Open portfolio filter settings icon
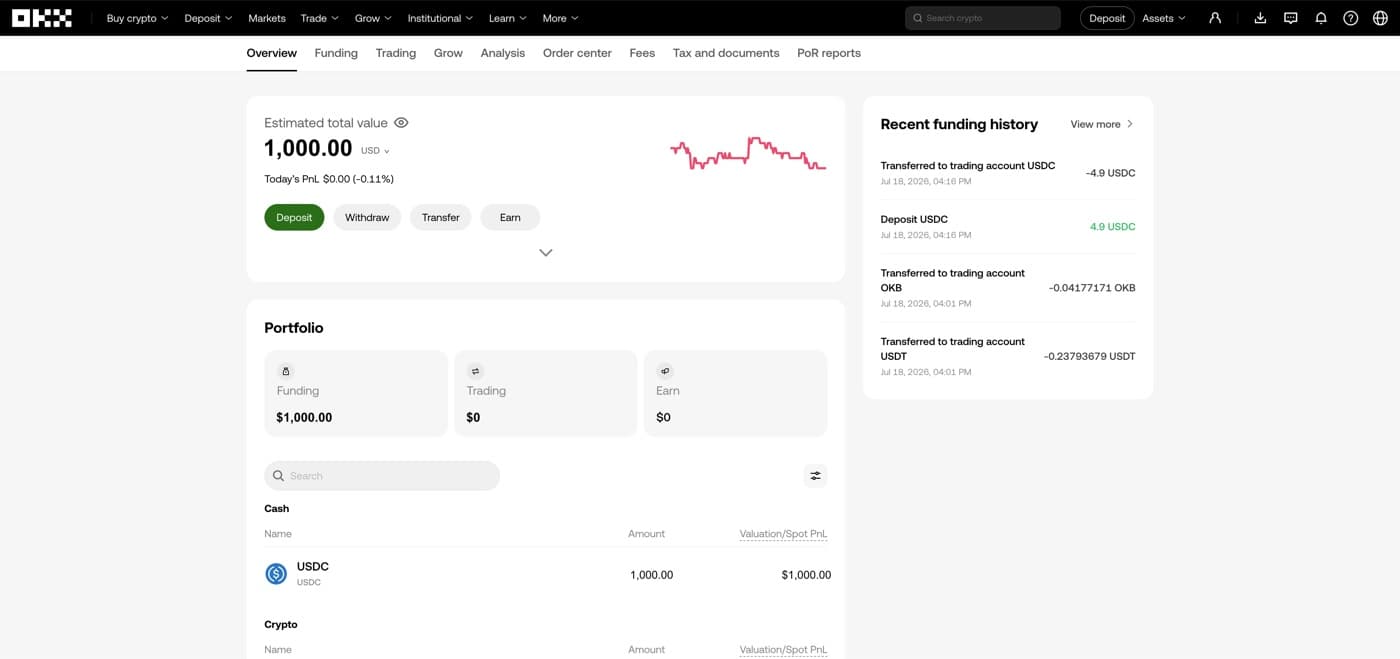1400x659 pixels. pos(815,476)
